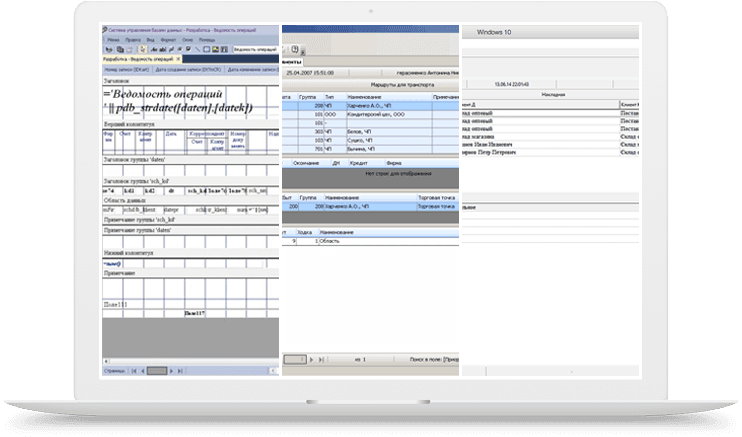Go to the first page with the report navigator
The image size is (742, 437).
tap(133, 370)
